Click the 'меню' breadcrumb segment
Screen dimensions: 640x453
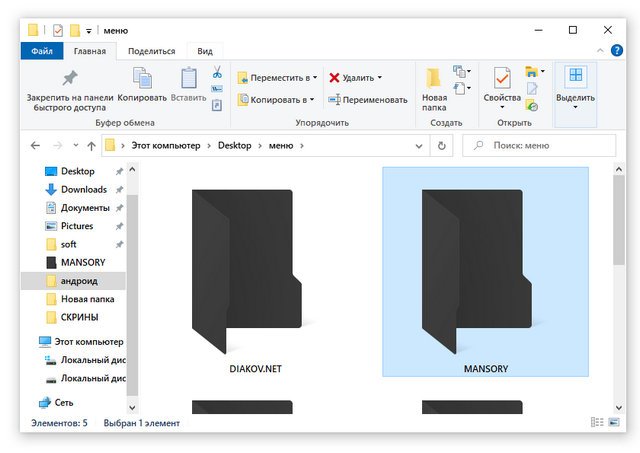(281, 146)
